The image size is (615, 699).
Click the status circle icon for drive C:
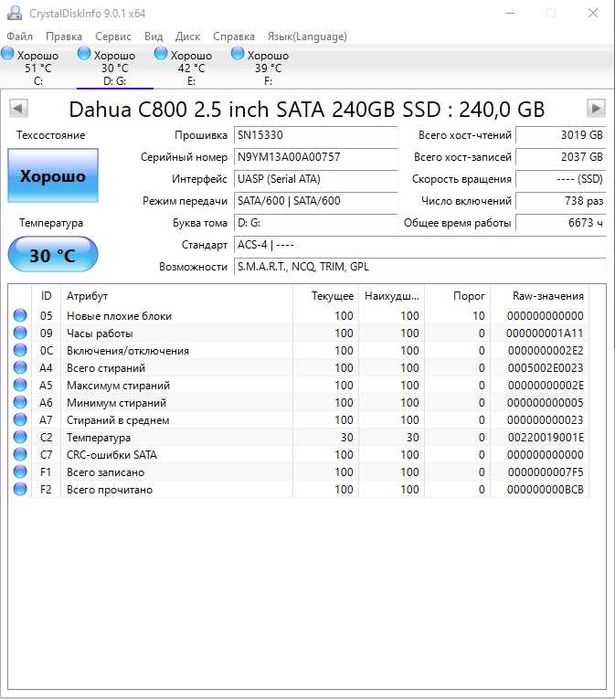[x=8, y=54]
